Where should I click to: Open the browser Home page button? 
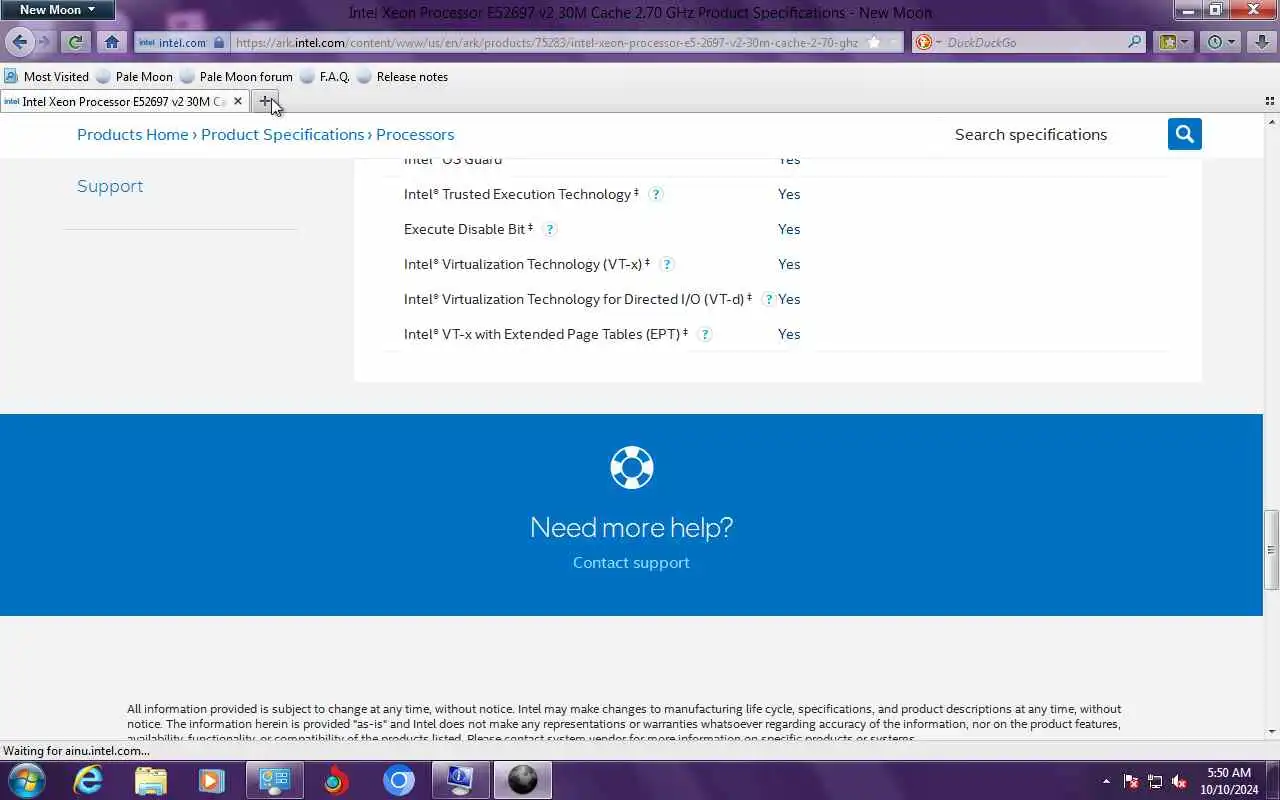coord(111,42)
